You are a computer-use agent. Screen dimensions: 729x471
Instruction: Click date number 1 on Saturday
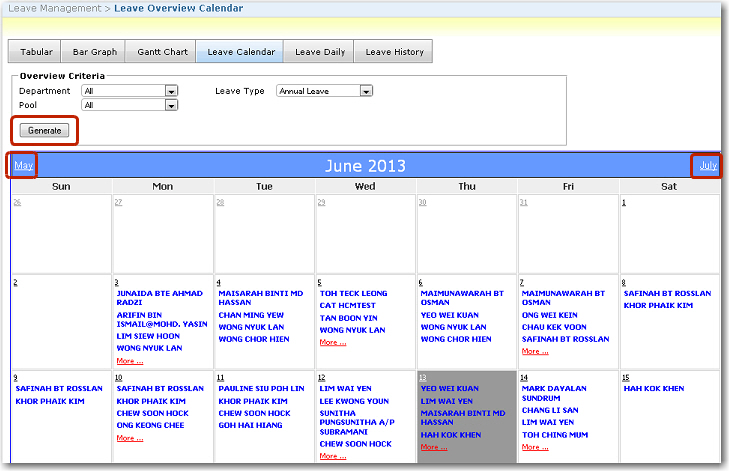[x=624, y=203]
